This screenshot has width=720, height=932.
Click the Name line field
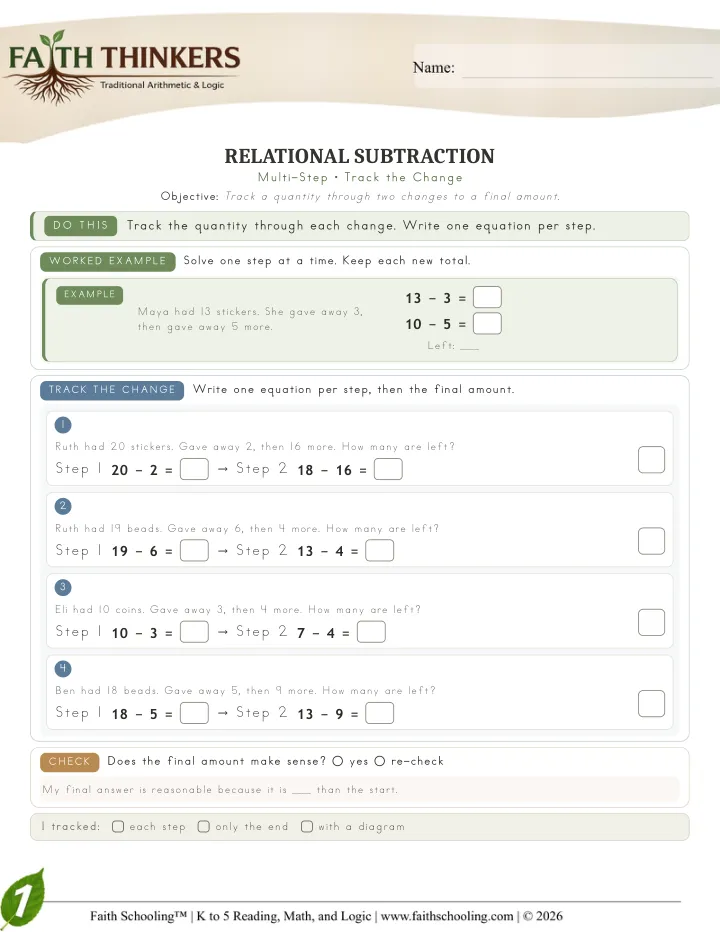point(587,68)
